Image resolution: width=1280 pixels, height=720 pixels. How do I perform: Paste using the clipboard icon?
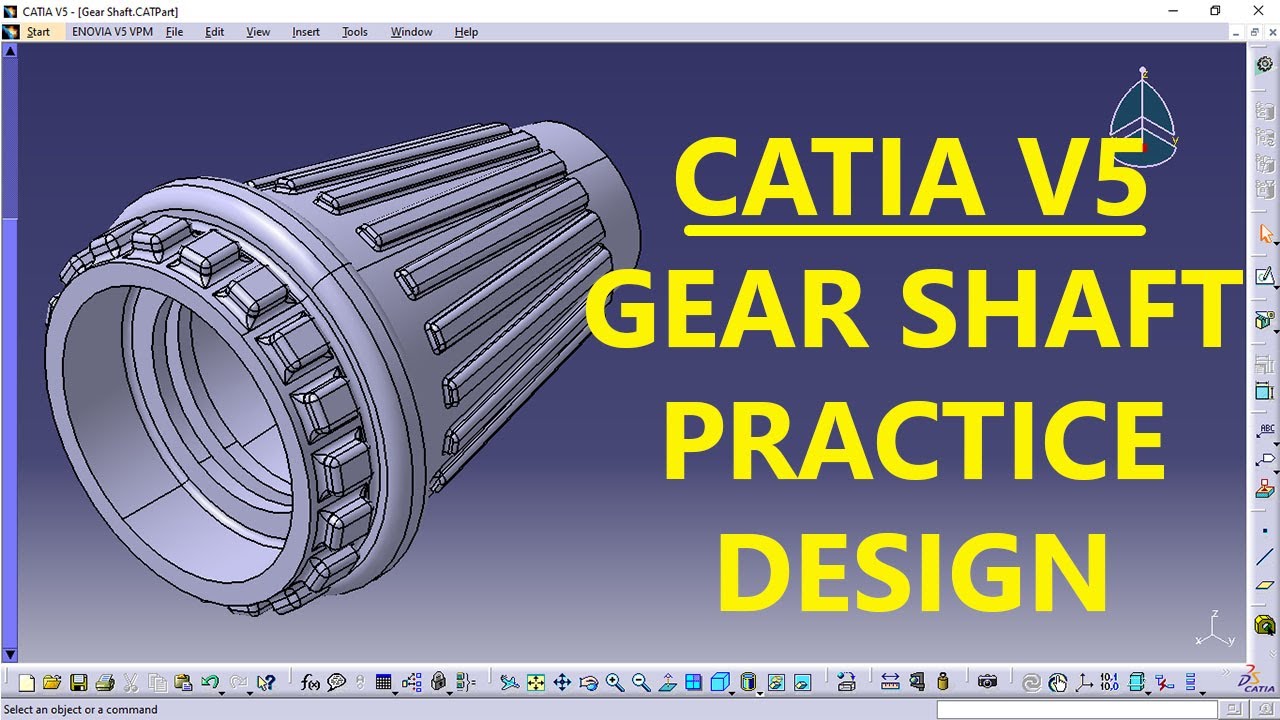[183, 683]
